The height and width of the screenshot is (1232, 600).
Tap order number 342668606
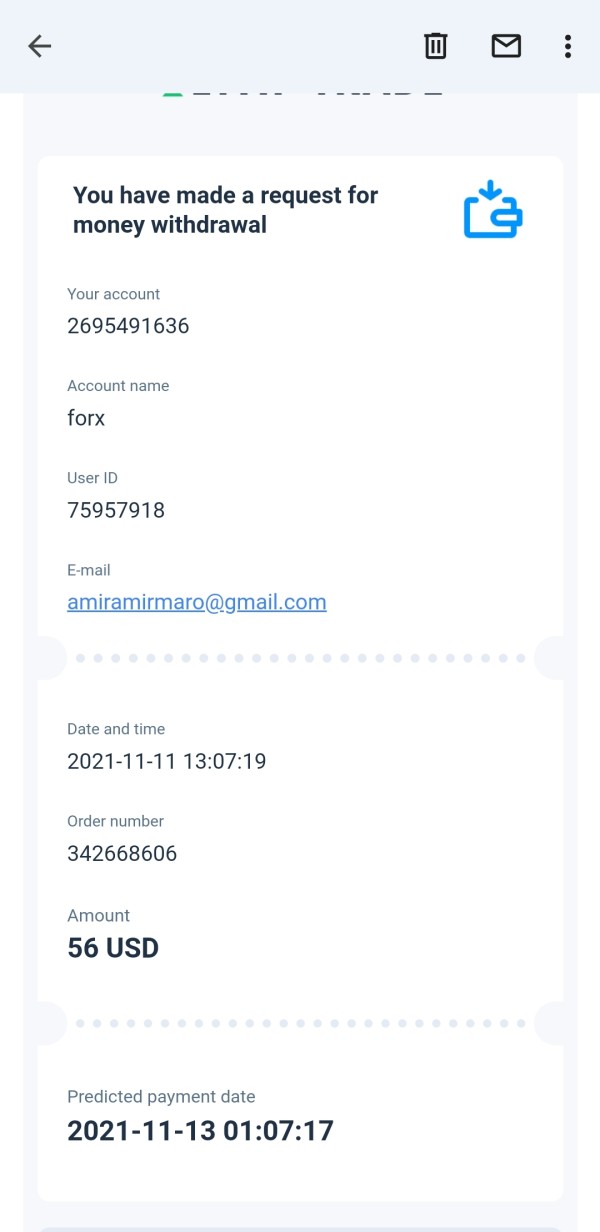(x=122, y=854)
